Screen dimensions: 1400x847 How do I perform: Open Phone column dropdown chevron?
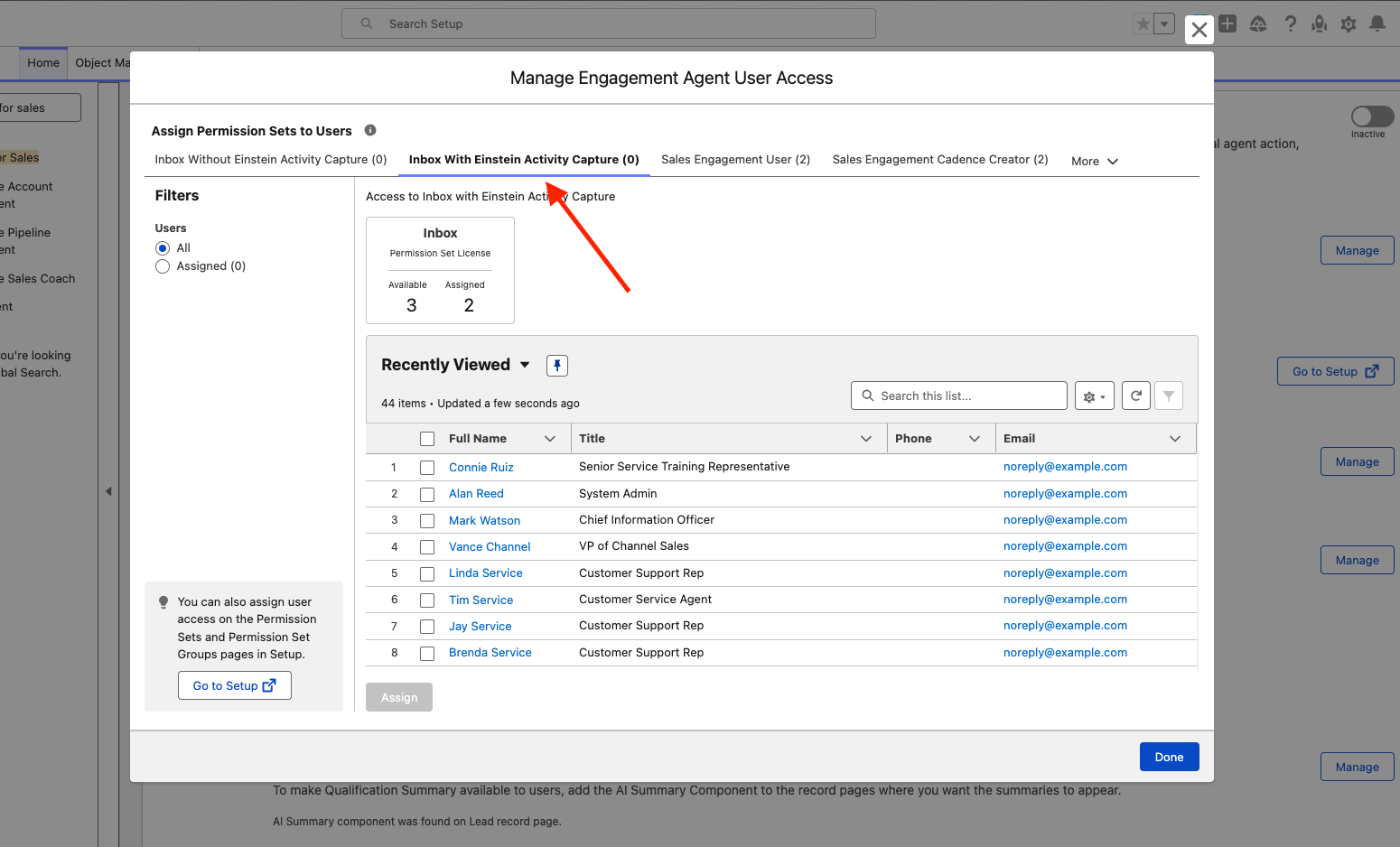975,439
